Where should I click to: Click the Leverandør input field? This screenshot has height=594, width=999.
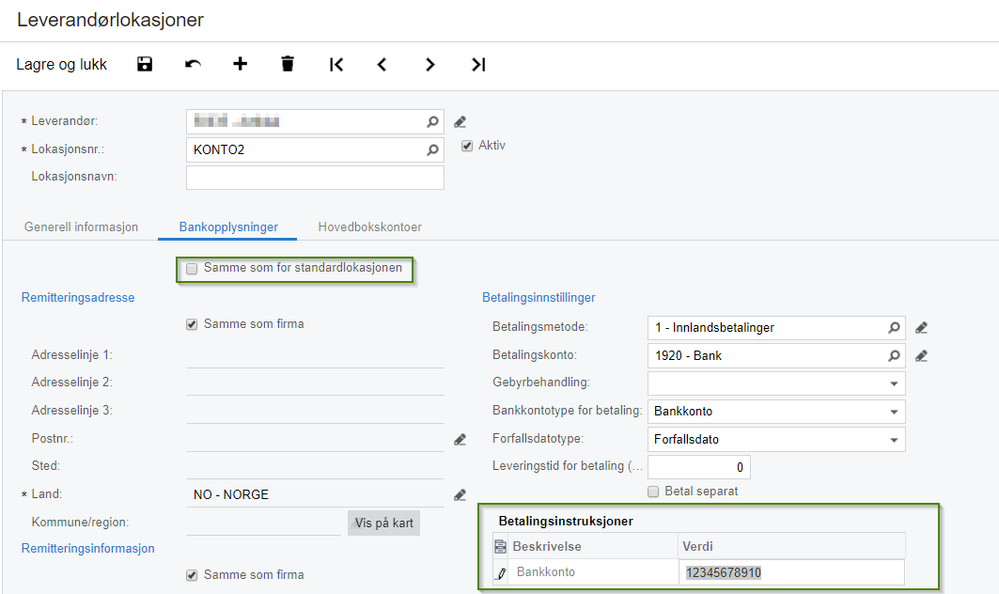click(x=315, y=121)
